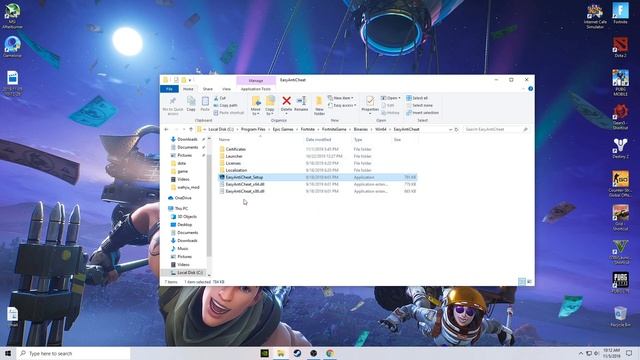This screenshot has width=640, height=360.
Task: Click the New folder icon
Action: 319,106
